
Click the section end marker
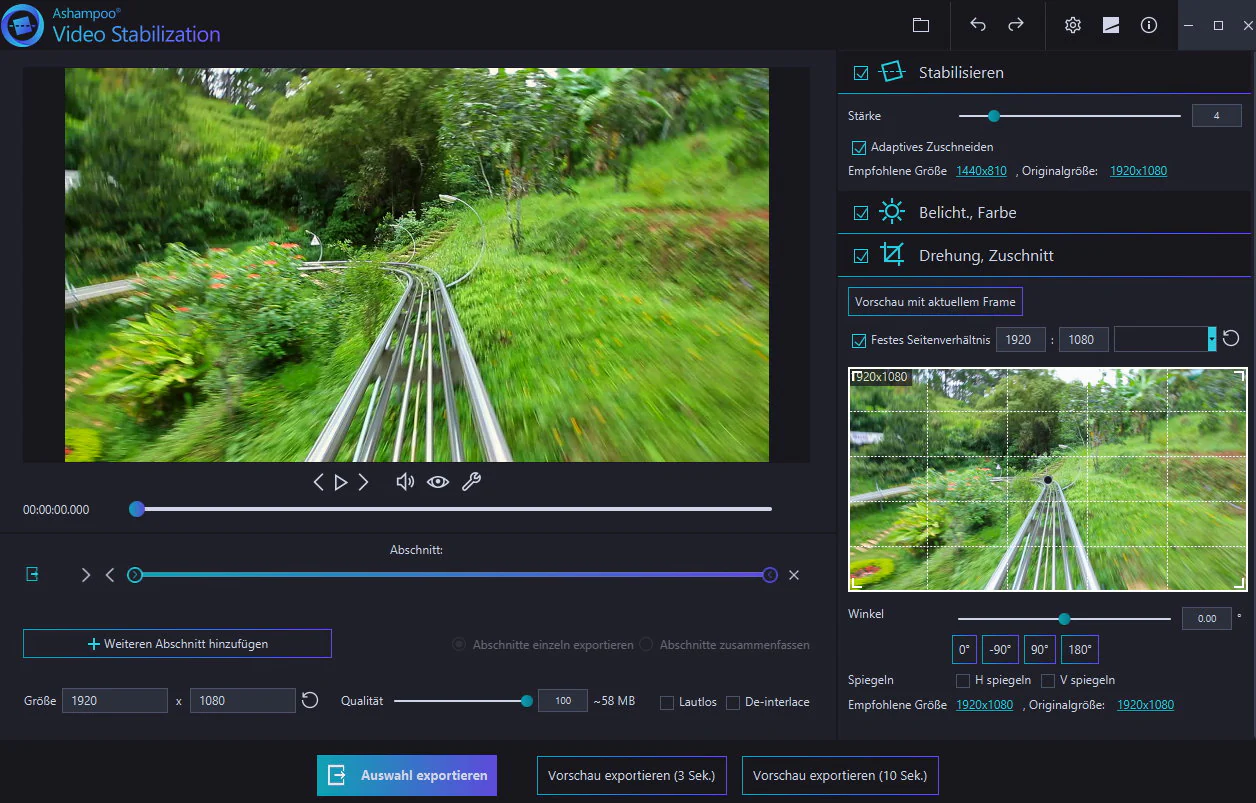770,575
